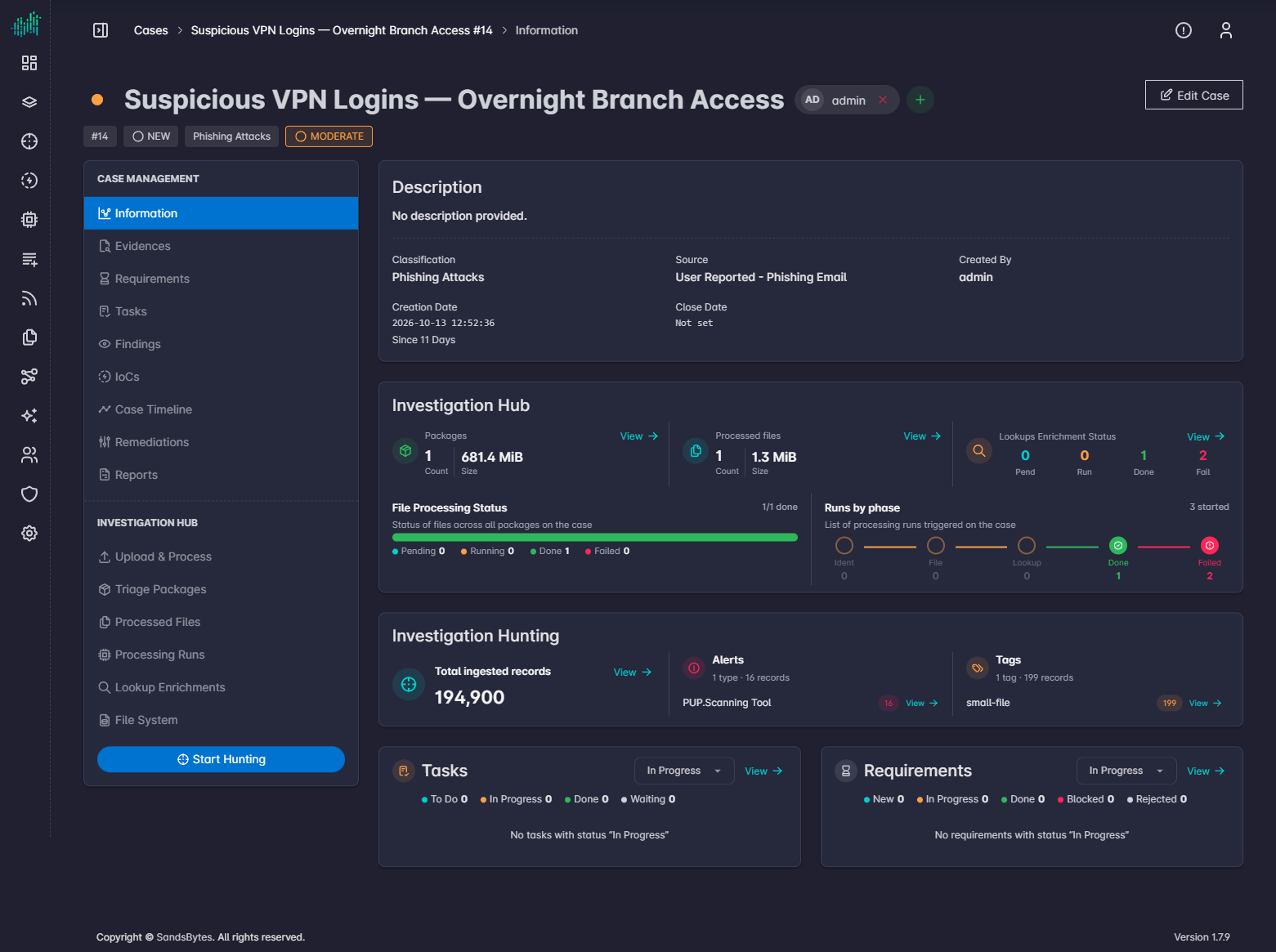Go to Cases in the breadcrumb

[x=151, y=30]
